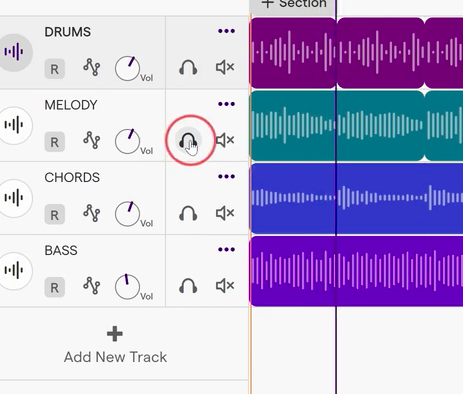Solo the MELODY track with headphones icon
Image resolution: width=463 pixels, height=394 pixels.
pos(188,140)
